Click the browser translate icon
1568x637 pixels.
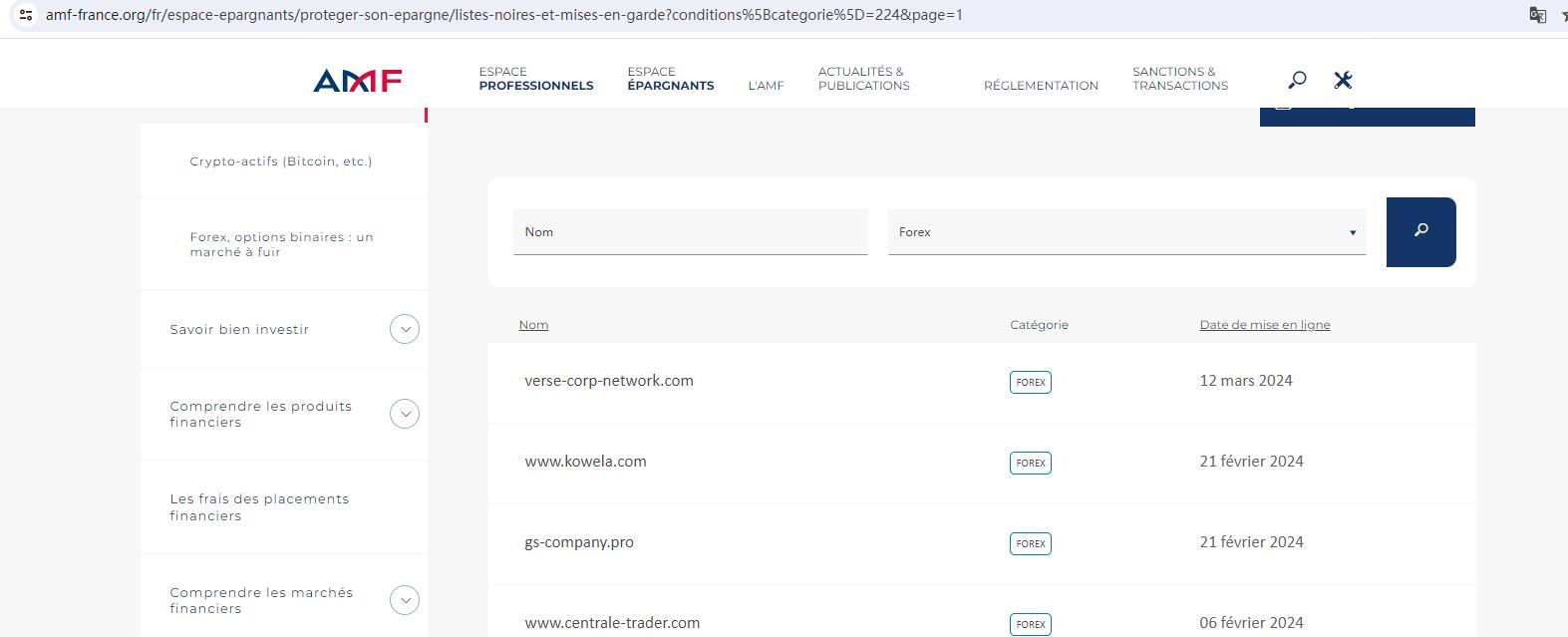[x=1537, y=15]
